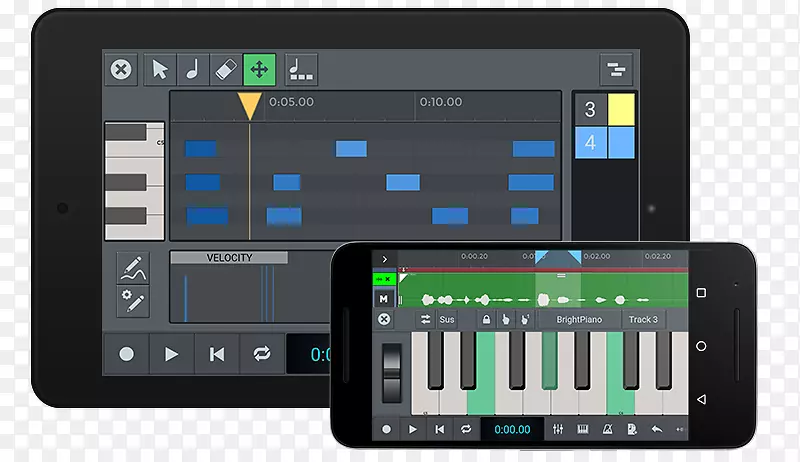
Task: Open the VELOCITY parameter dropdown
Action: click(229, 258)
